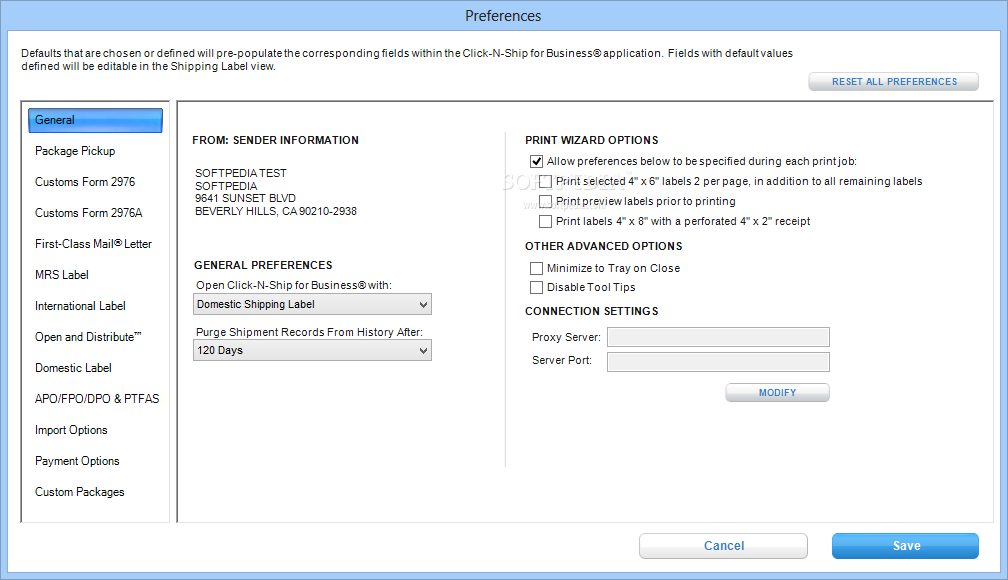Enable Disable Tool Tips checkbox
The height and width of the screenshot is (580, 1008).
pos(536,287)
